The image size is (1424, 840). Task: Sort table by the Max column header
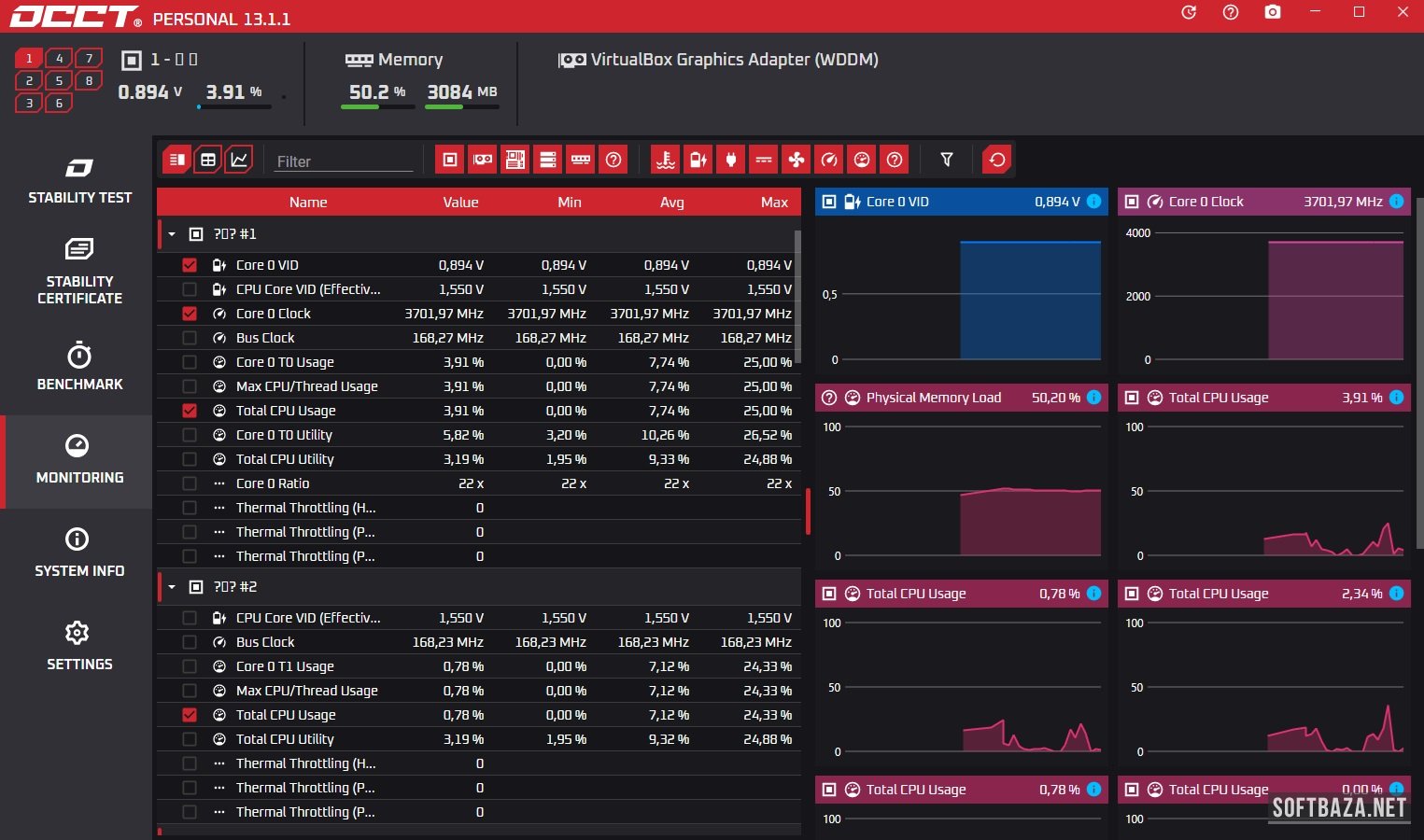pyautogui.click(x=774, y=203)
